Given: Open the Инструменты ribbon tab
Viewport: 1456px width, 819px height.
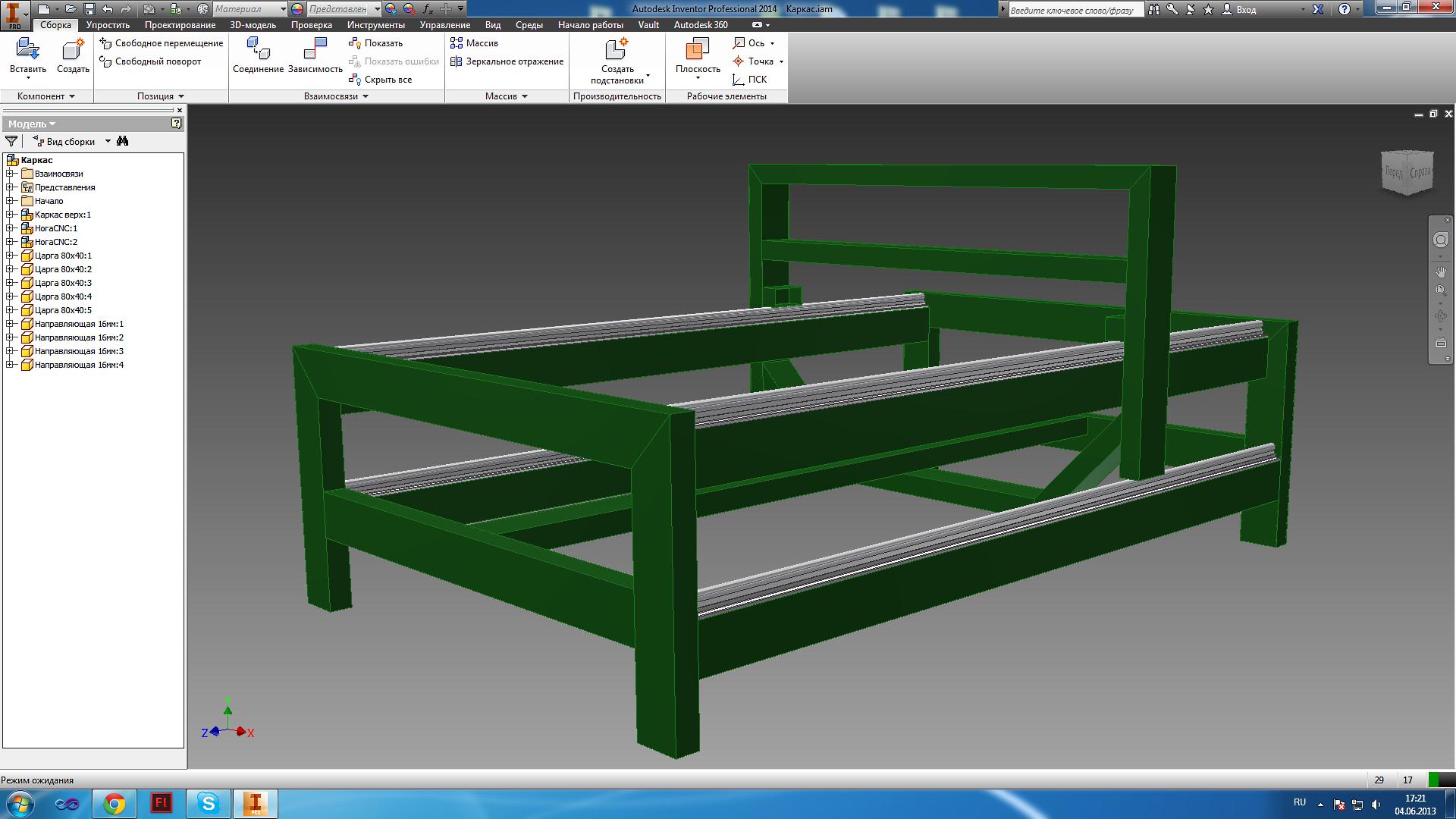Looking at the screenshot, I should 375,25.
